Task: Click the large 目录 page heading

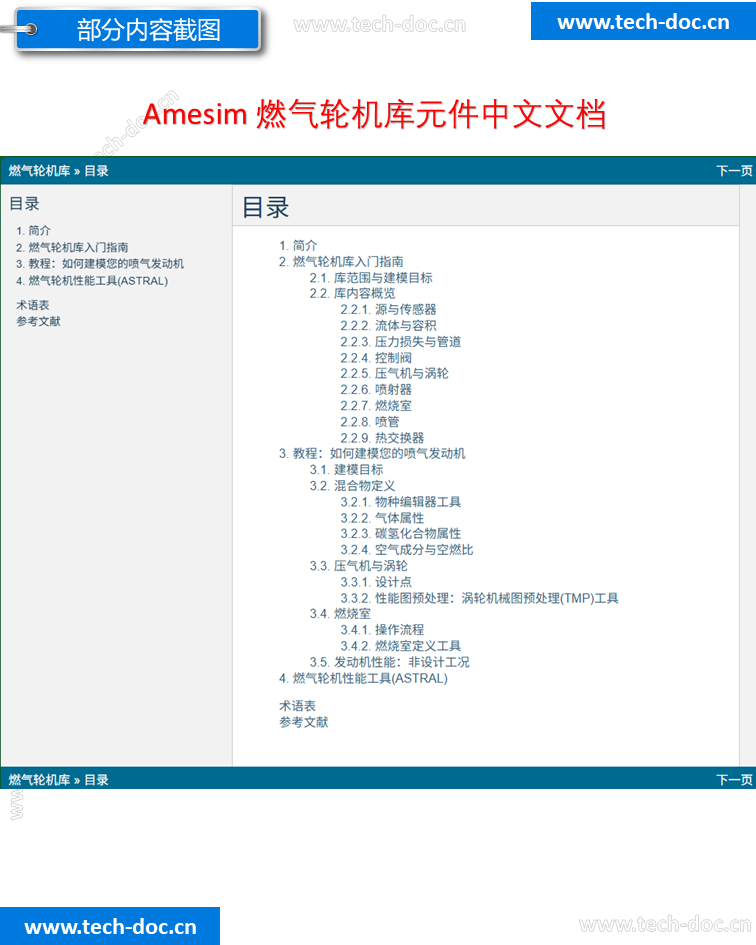Action: click(x=265, y=207)
